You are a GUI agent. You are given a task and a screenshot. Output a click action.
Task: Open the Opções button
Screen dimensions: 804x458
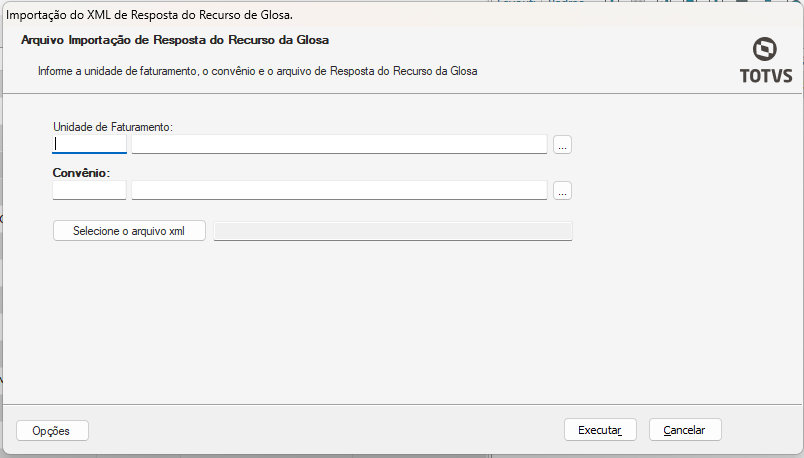(52, 430)
